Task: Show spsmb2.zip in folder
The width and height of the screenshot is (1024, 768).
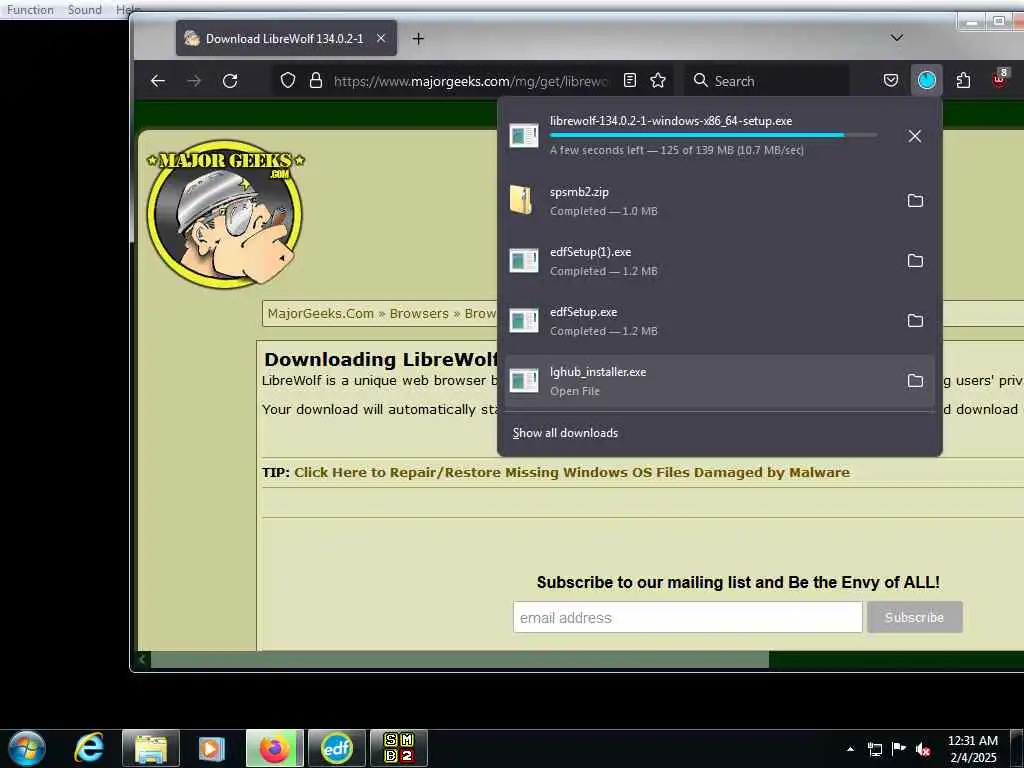Action: (x=915, y=200)
